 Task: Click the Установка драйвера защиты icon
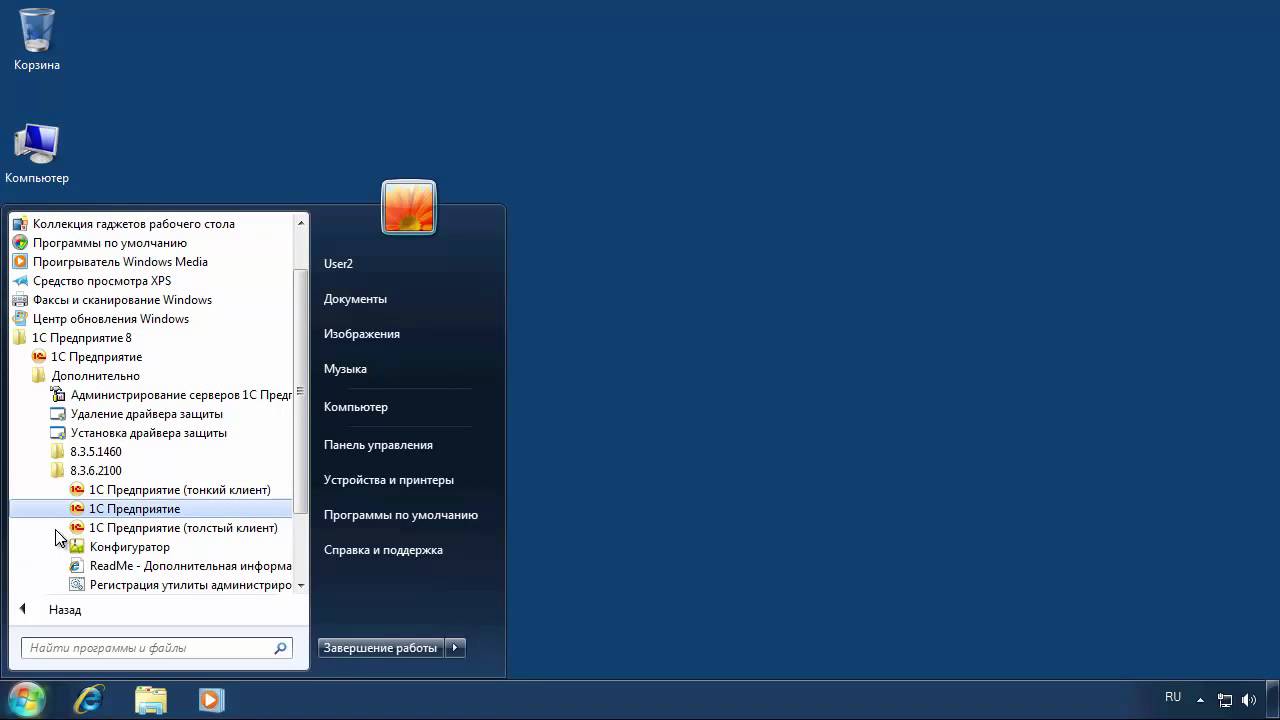58,433
